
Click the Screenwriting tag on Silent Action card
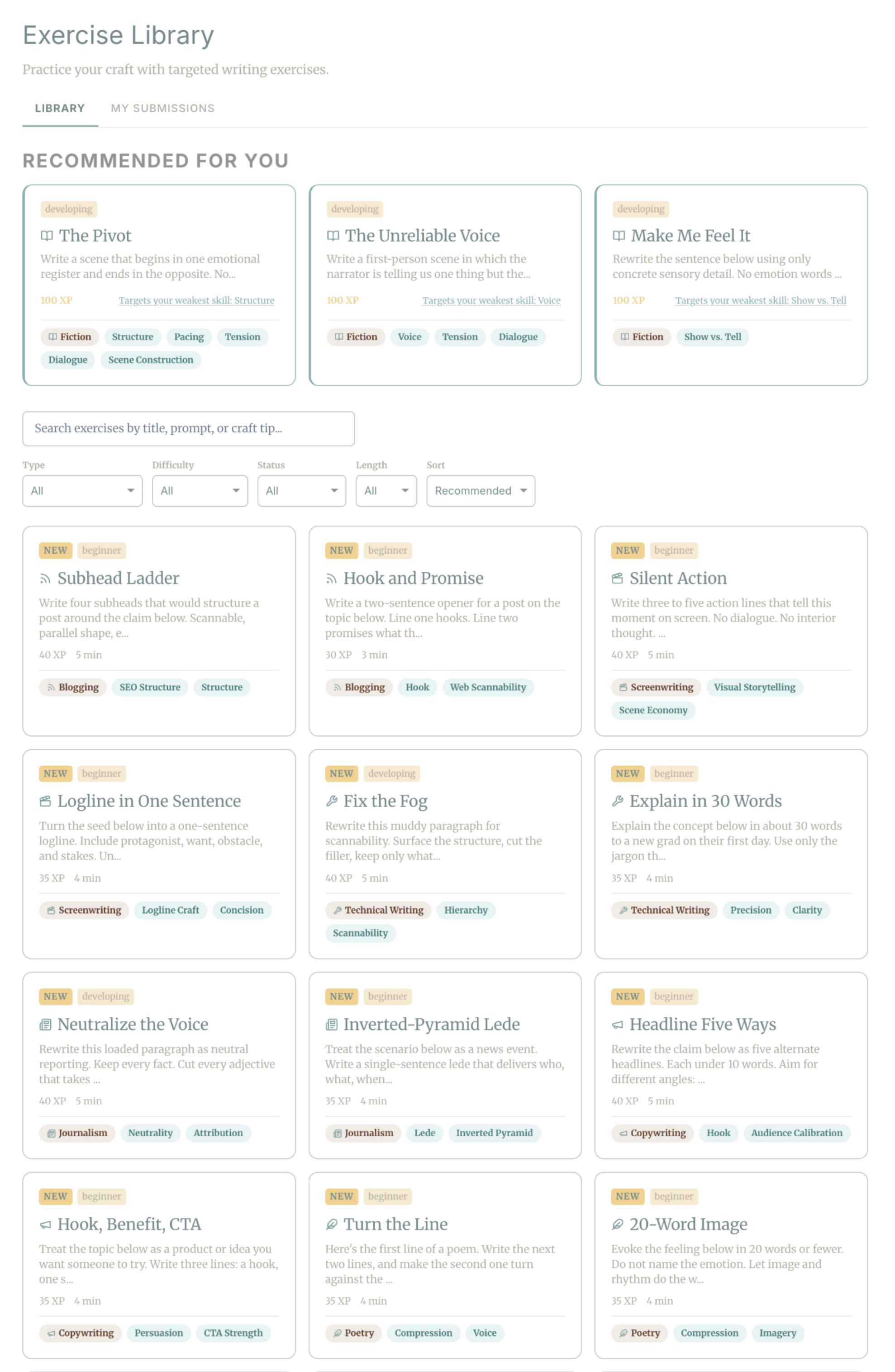(656, 687)
